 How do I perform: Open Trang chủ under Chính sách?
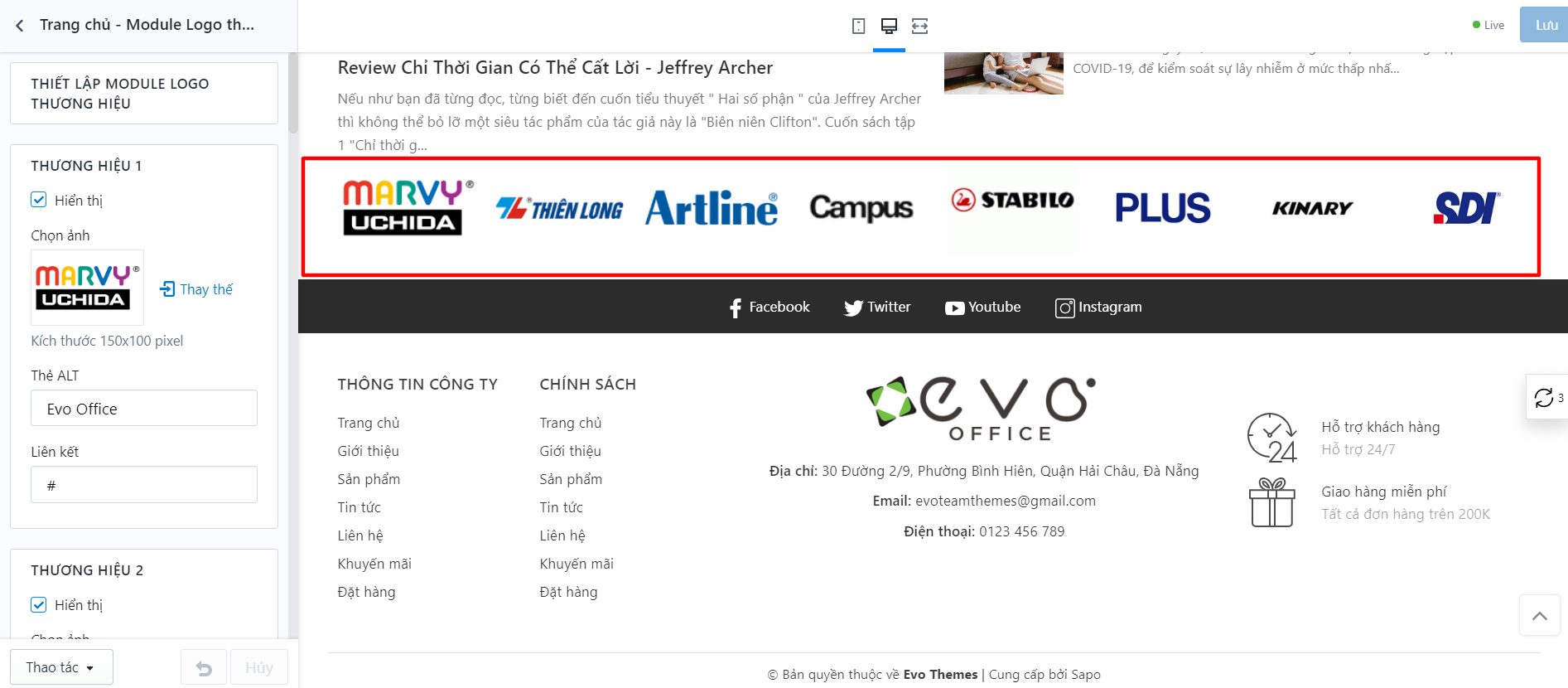click(571, 423)
